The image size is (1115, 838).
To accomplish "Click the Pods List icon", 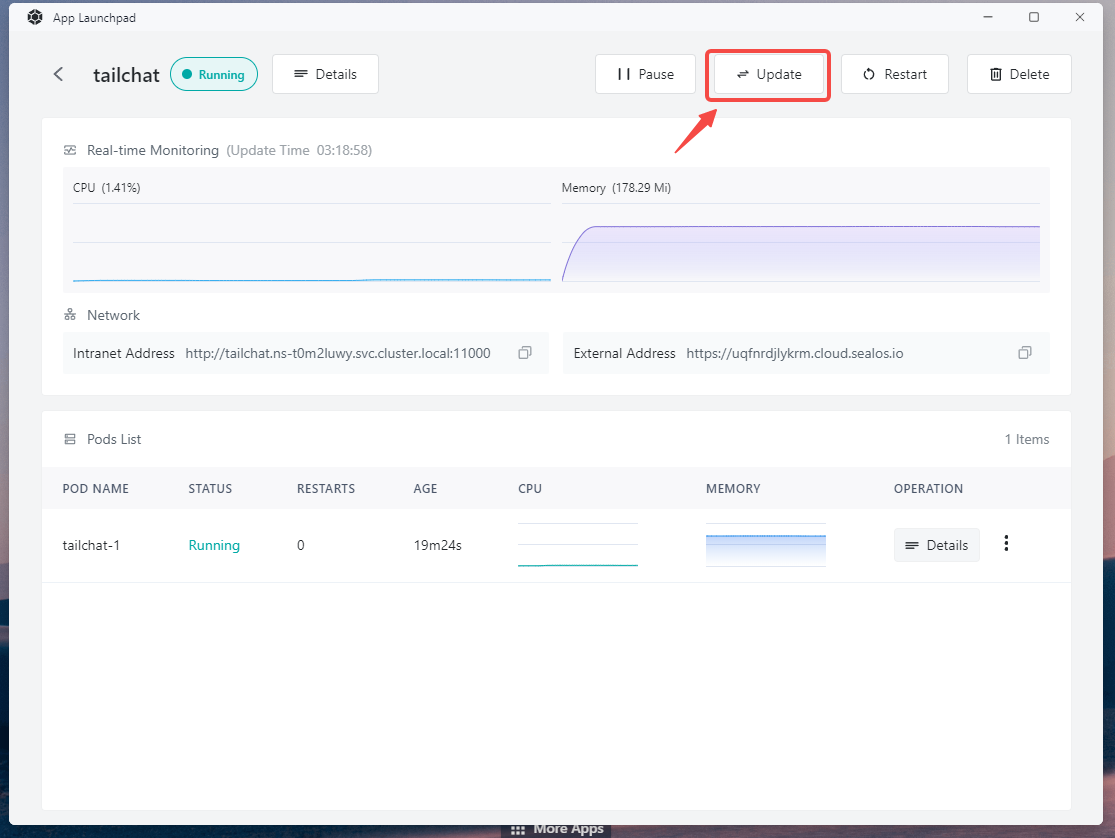I will click(70, 439).
